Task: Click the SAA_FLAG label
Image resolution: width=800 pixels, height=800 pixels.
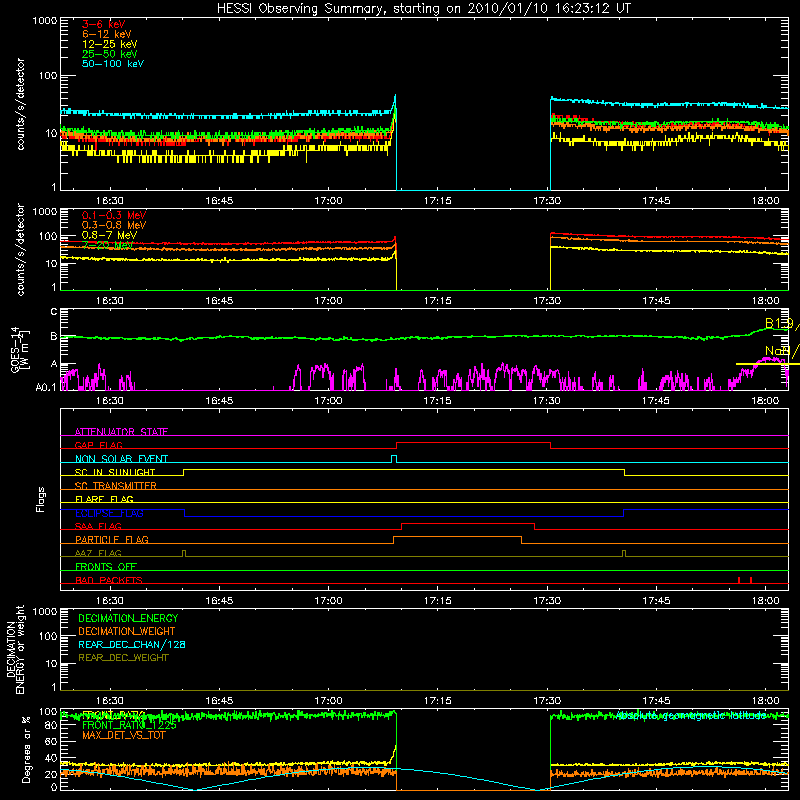Action: 98,526
